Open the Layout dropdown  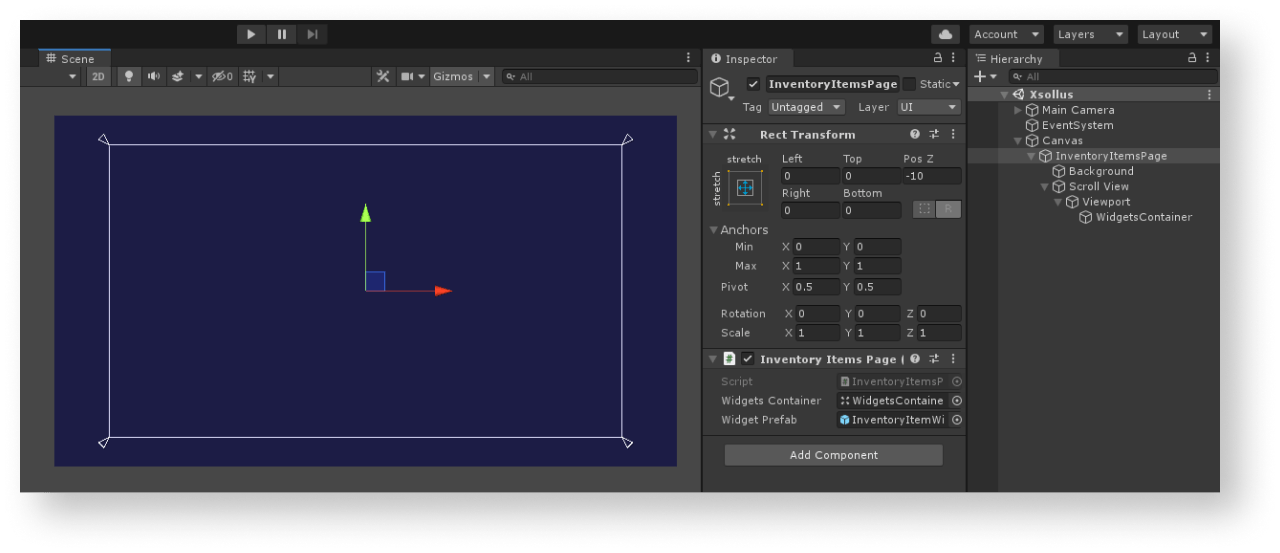coord(1174,34)
